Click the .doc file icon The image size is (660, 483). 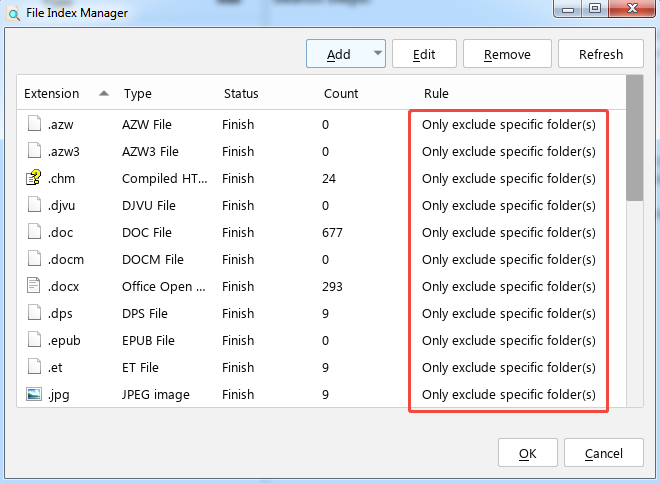coord(33,233)
